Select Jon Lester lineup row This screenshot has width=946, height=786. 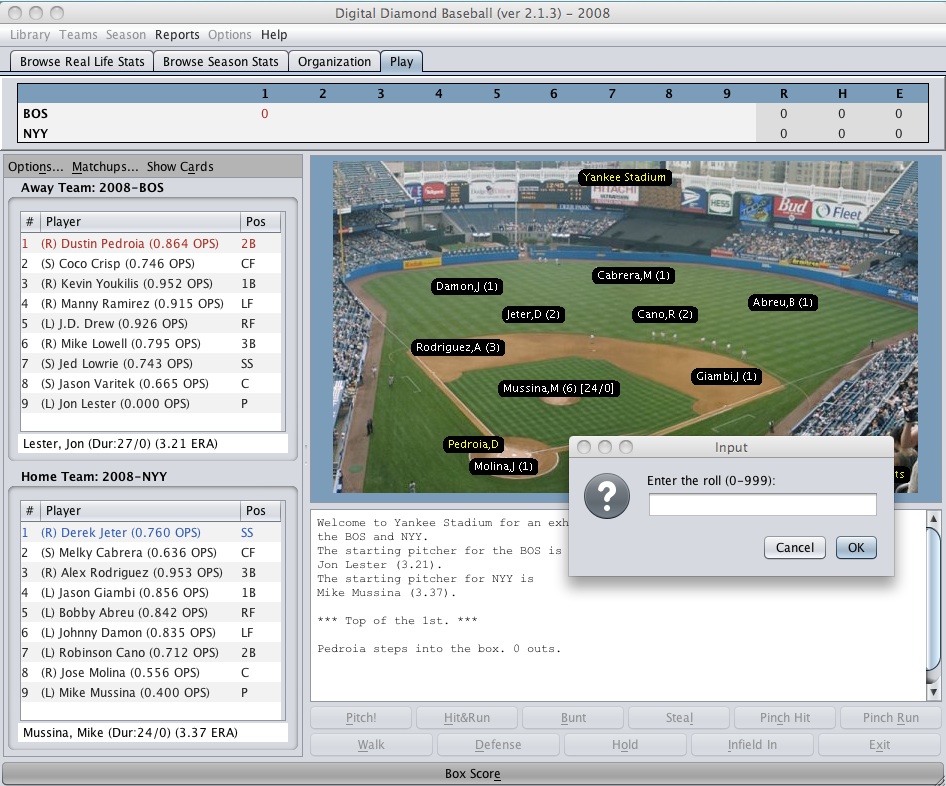pos(151,404)
